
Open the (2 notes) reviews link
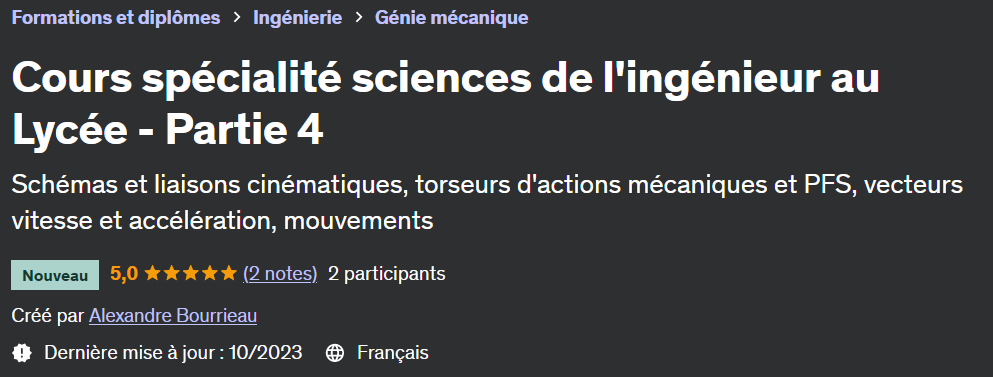pos(280,274)
